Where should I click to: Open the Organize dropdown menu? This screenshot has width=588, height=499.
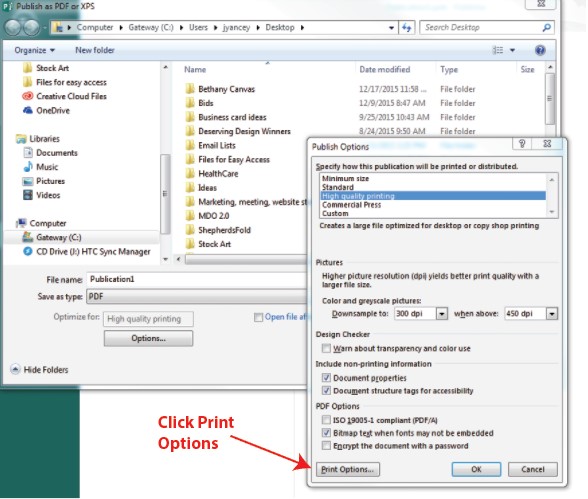point(34,50)
